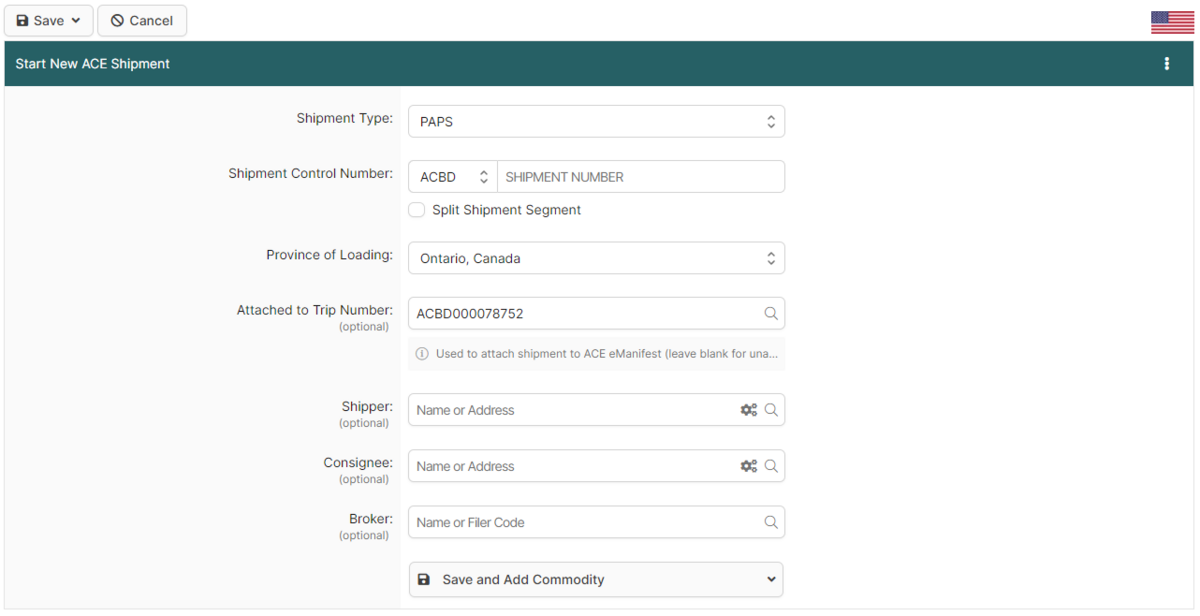Click the search icon in Trip Number field
Screen dimensions: 1200x616
pos(771,313)
